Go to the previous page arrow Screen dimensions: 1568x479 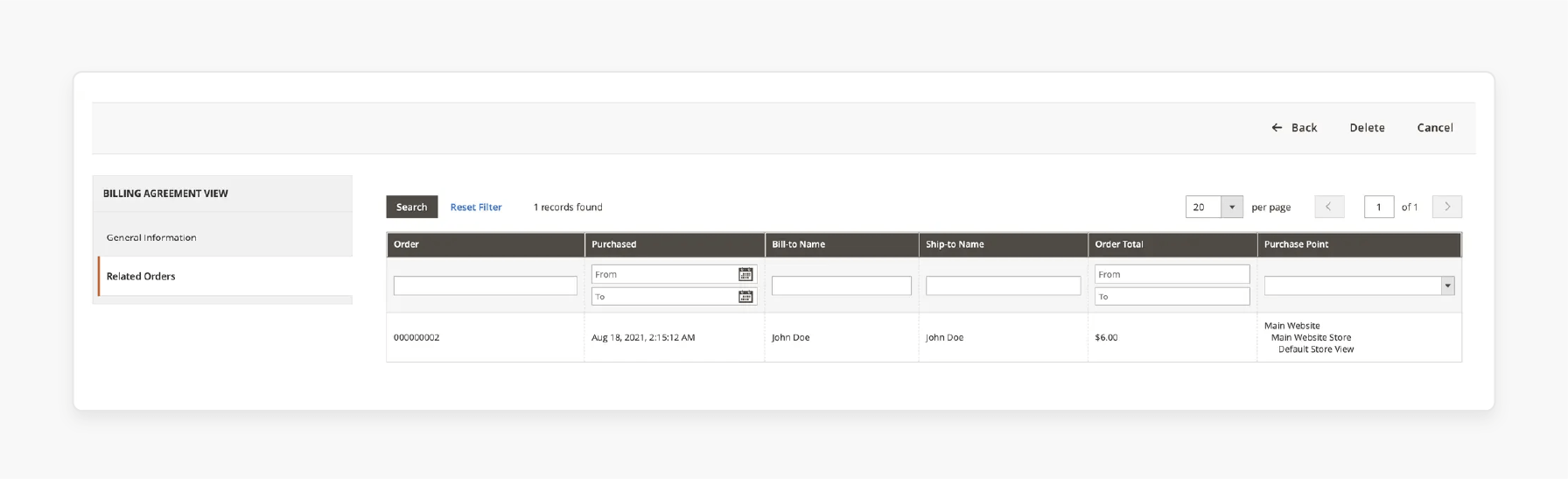pyautogui.click(x=1329, y=207)
